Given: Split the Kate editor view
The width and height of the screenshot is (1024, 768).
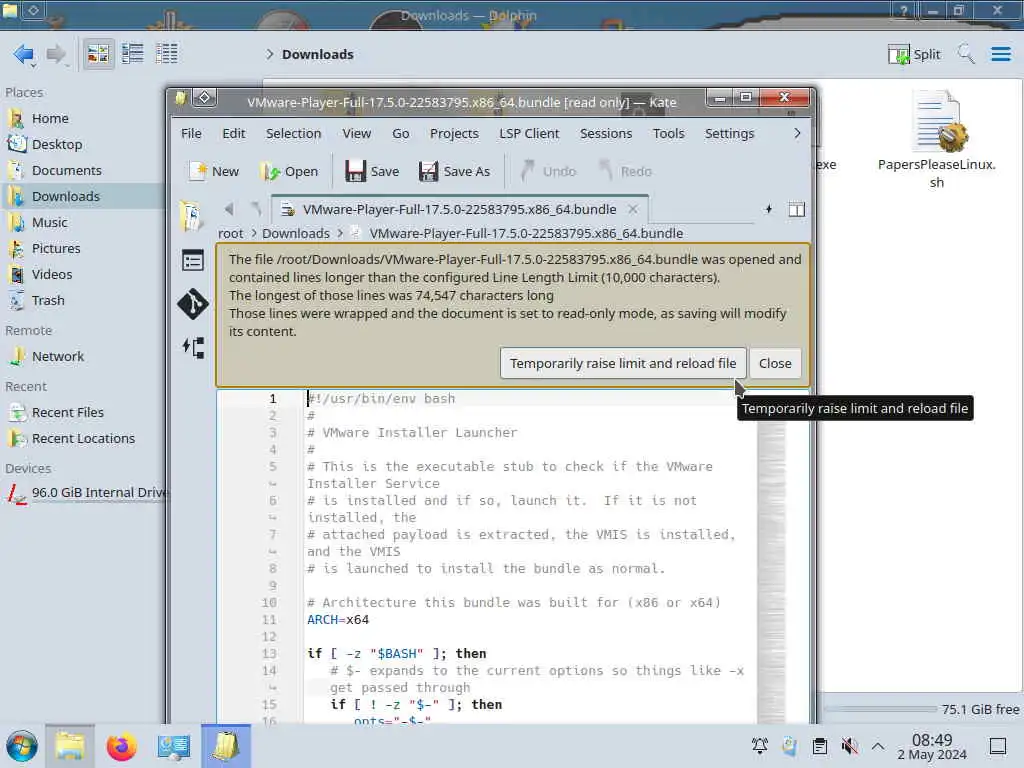Looking at the screenshot, I should click(x=796, y=209).
